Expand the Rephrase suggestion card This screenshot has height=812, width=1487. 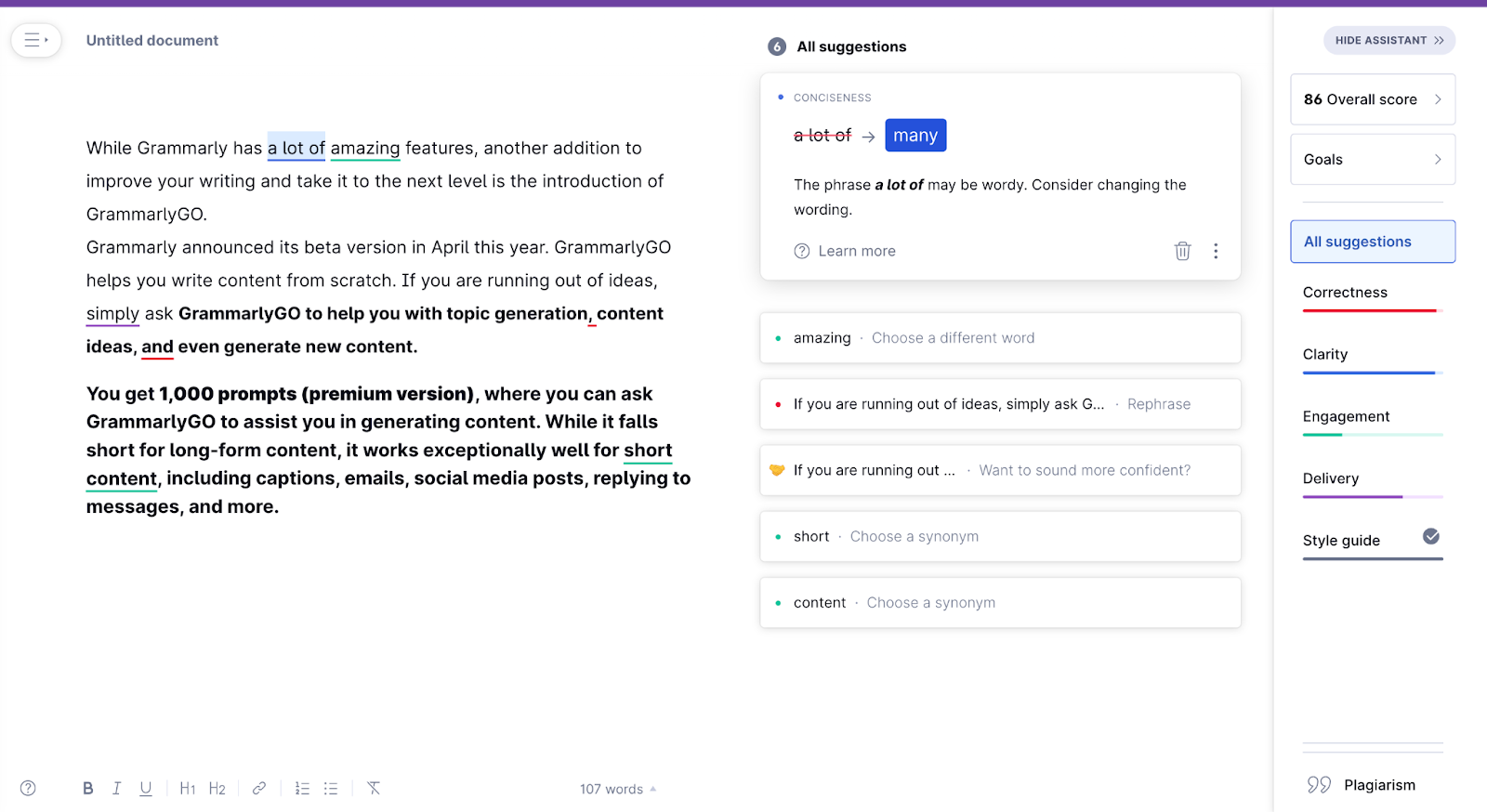(1000, 404)
